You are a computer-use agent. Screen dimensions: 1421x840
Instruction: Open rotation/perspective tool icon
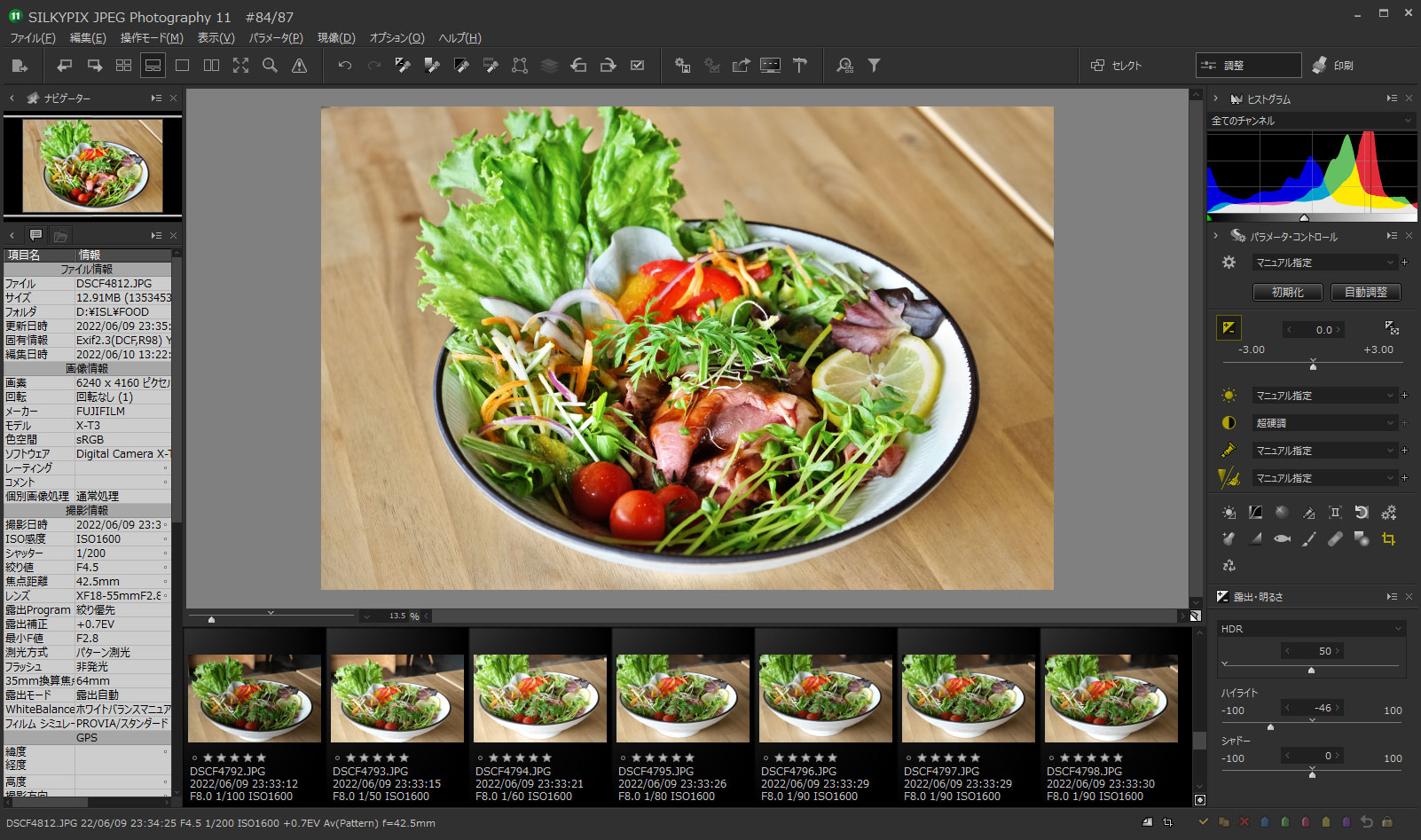coord(1362,513)
